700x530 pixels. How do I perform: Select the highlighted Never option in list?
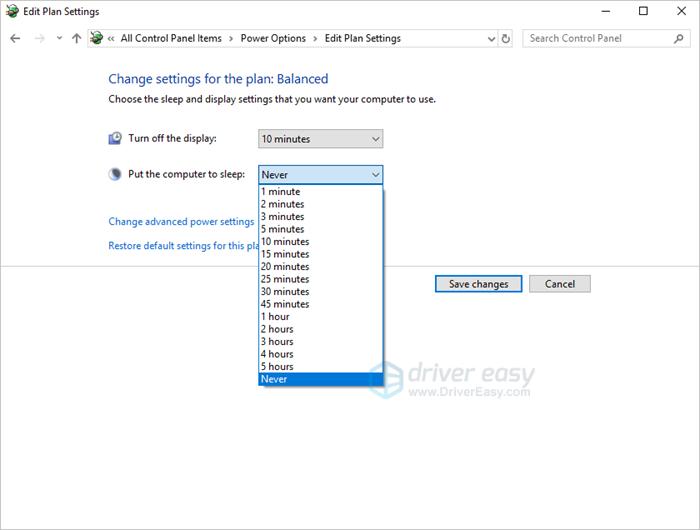click(x=321, y=379)
